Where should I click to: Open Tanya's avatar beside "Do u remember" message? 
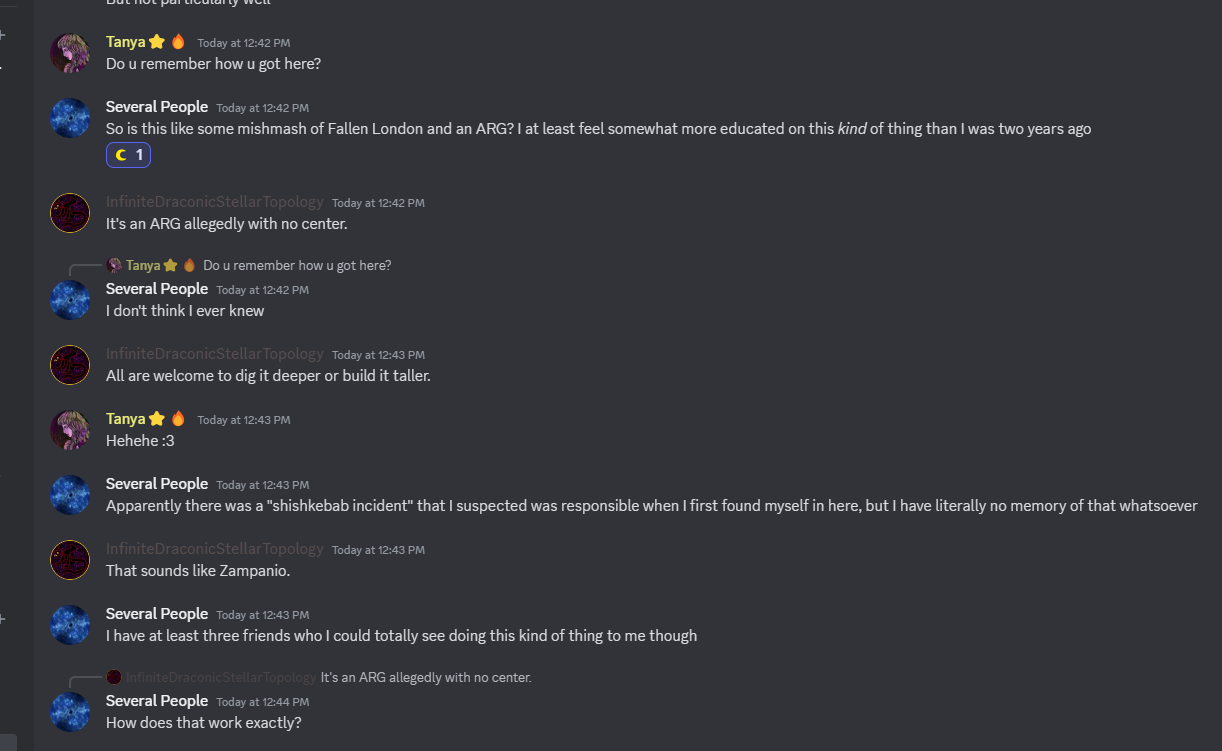coord(70,53)
